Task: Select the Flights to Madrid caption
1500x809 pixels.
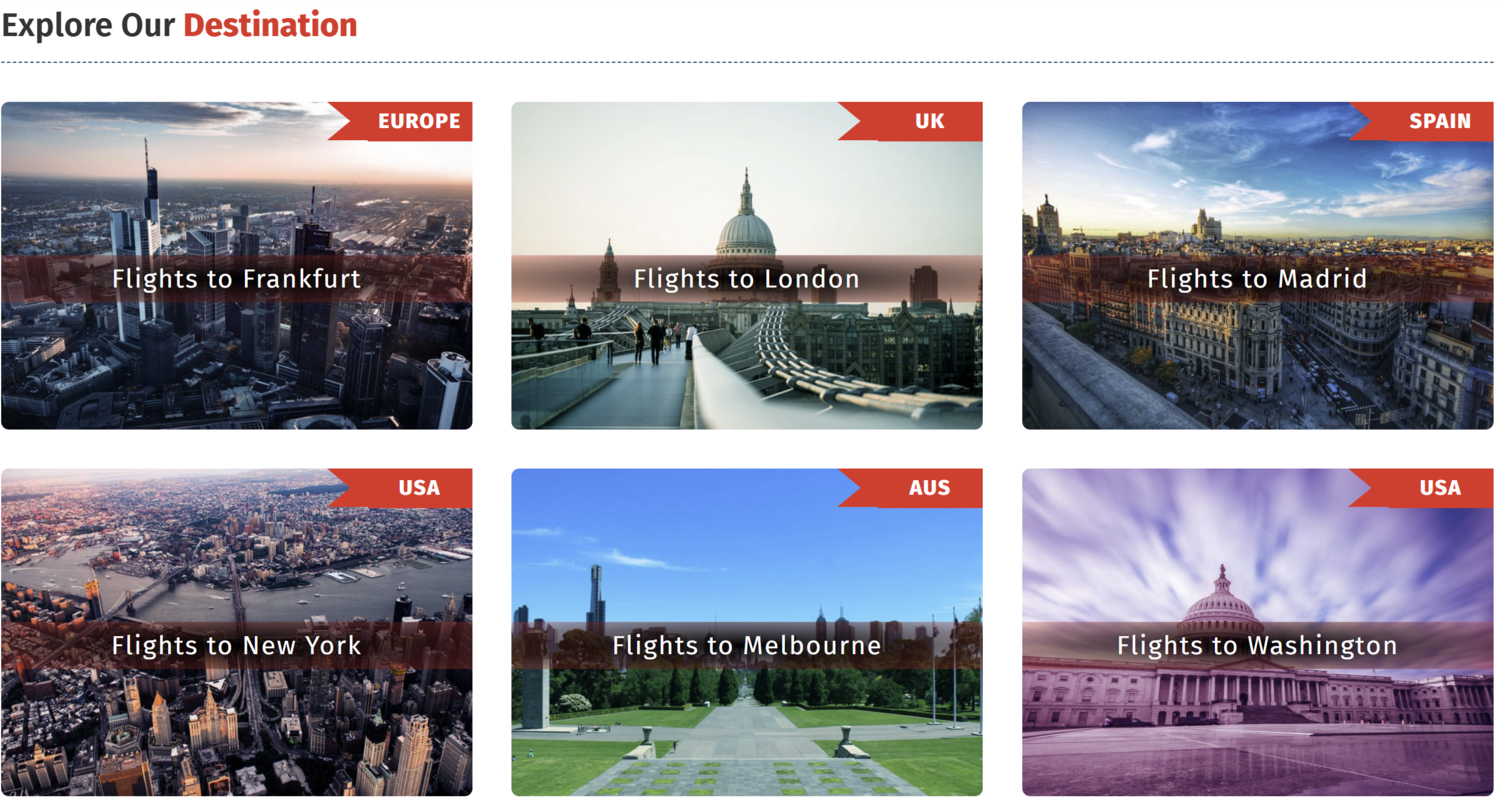Action: pos(1257,279)
